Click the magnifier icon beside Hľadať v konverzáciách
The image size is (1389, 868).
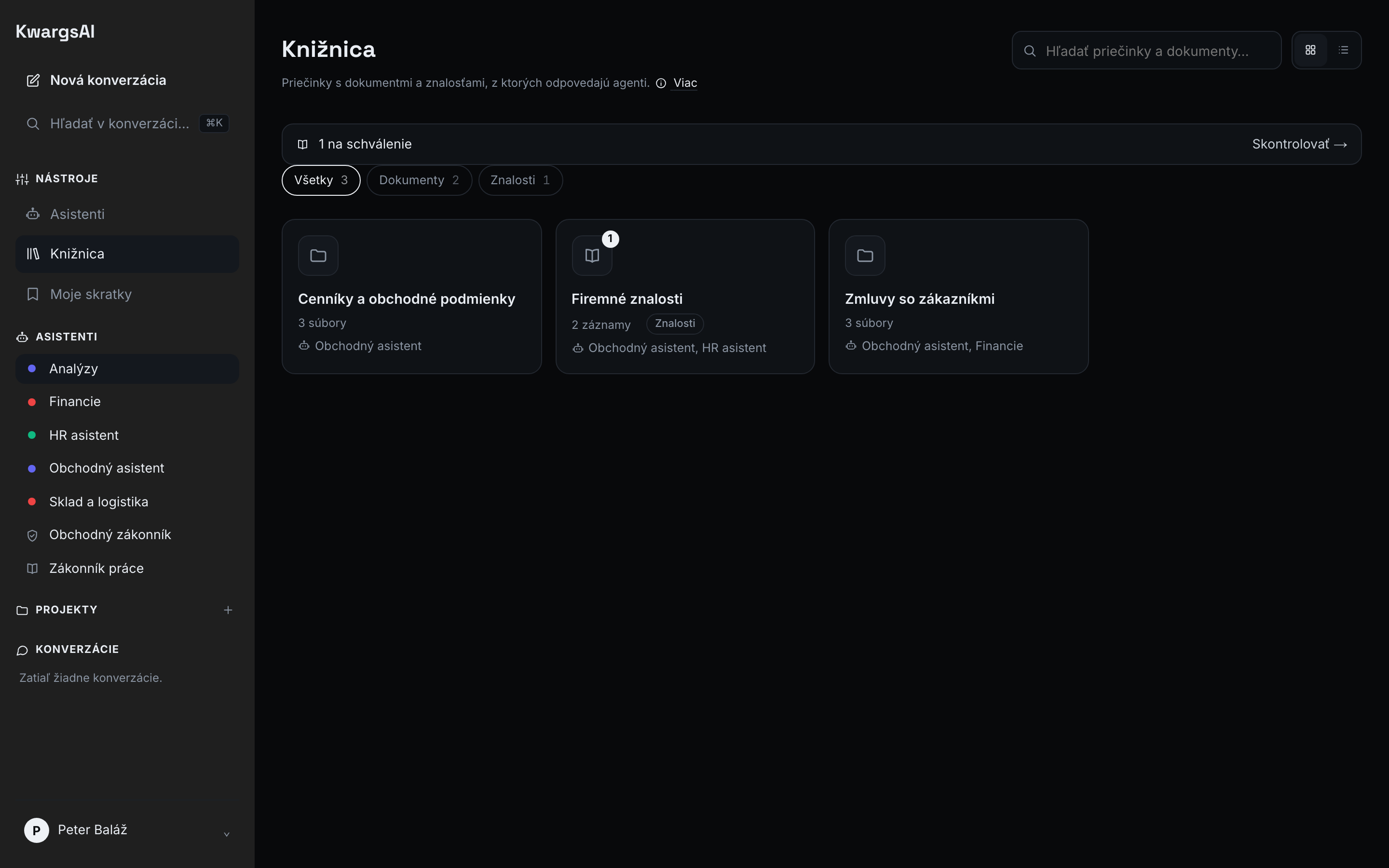click(33, 123)
